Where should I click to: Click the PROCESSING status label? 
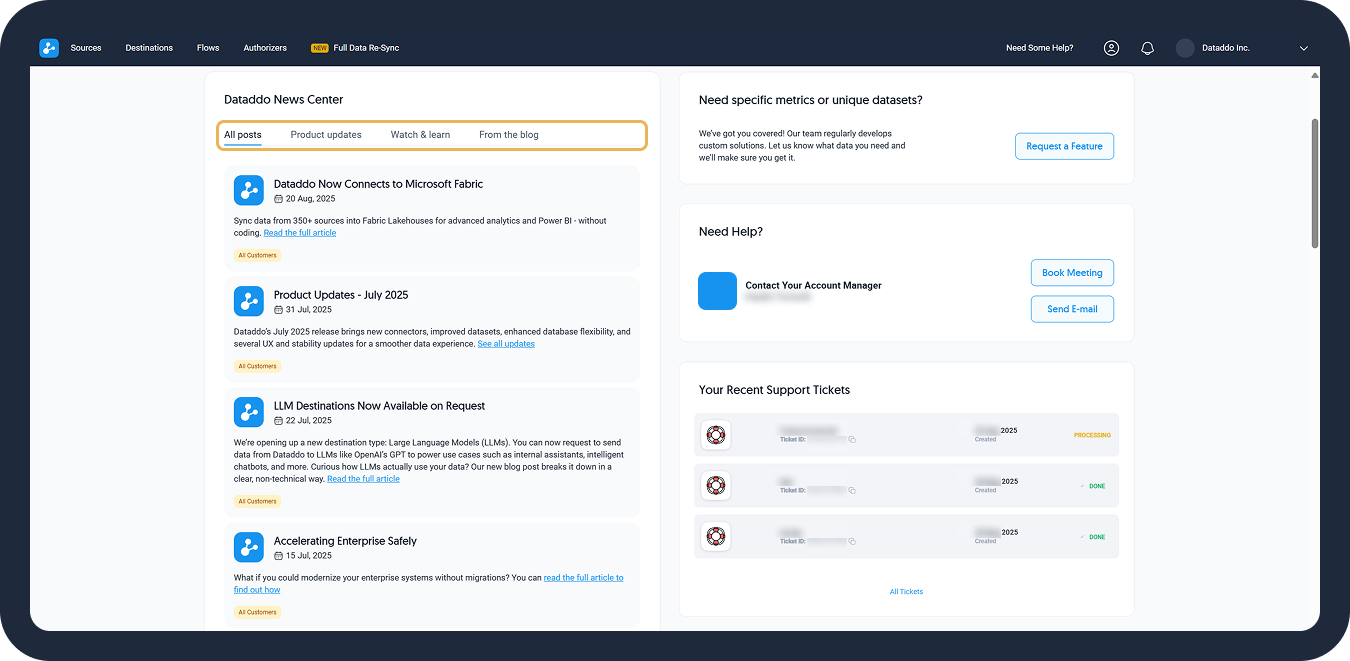click(1092, 435)
